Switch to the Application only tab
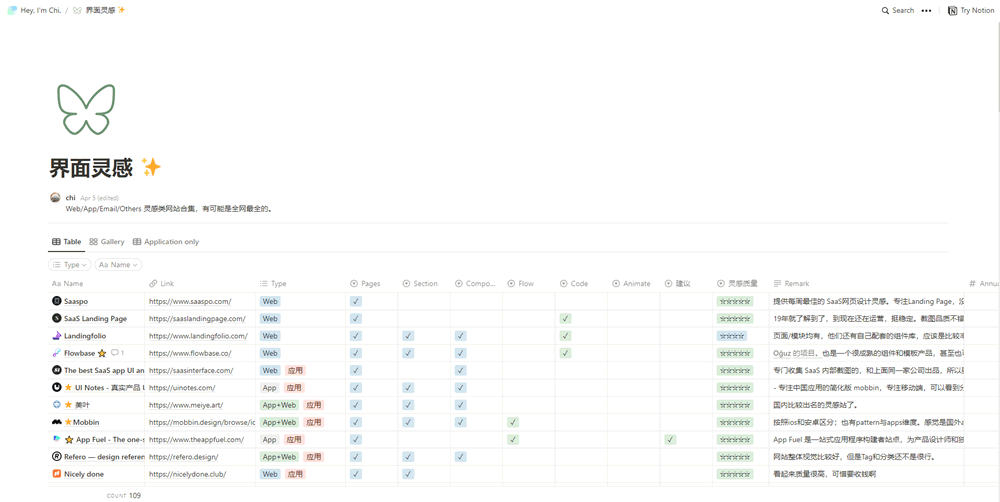This screenshot has width=1000, height=502. 166,242
